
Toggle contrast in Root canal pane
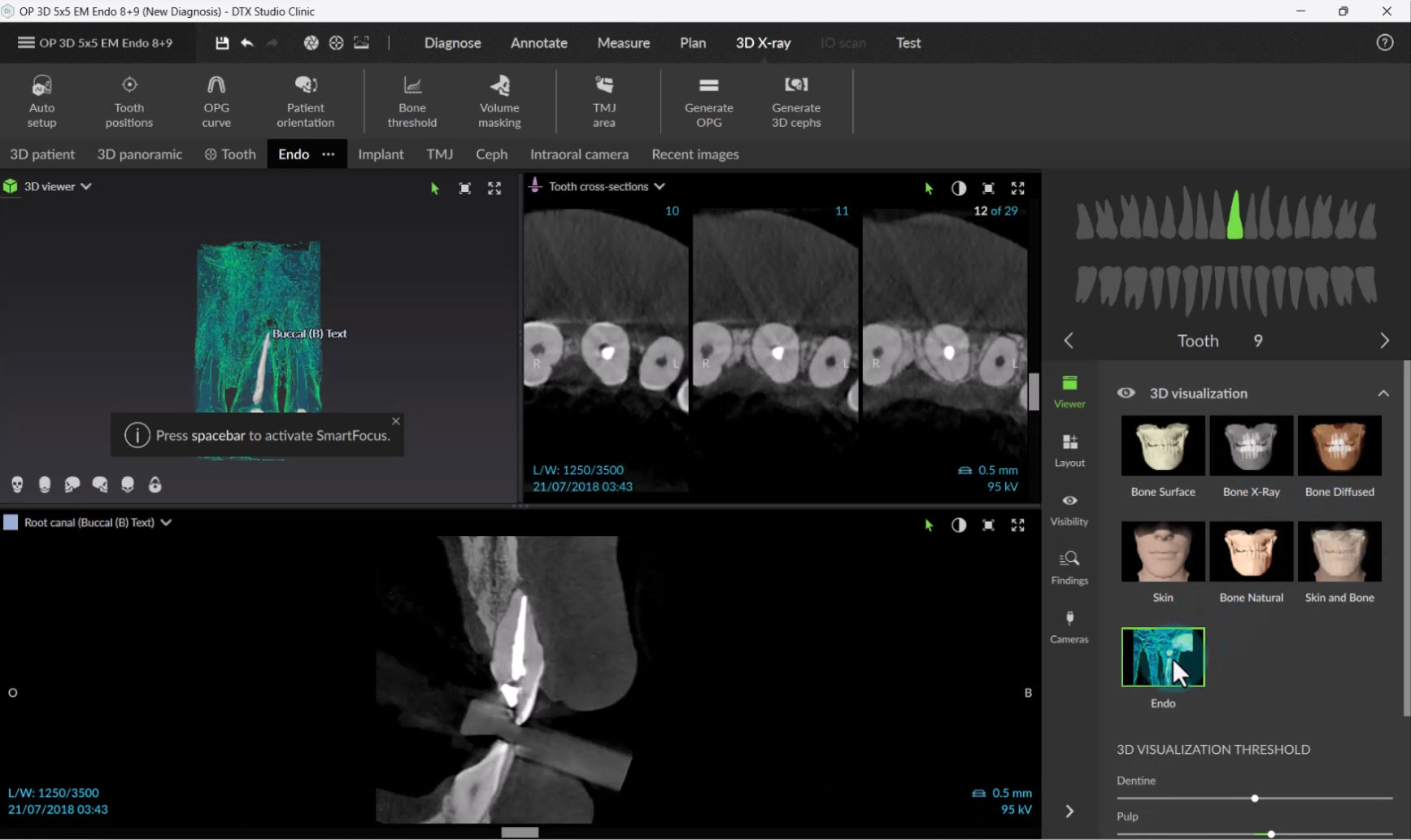(x=959, y=525)
